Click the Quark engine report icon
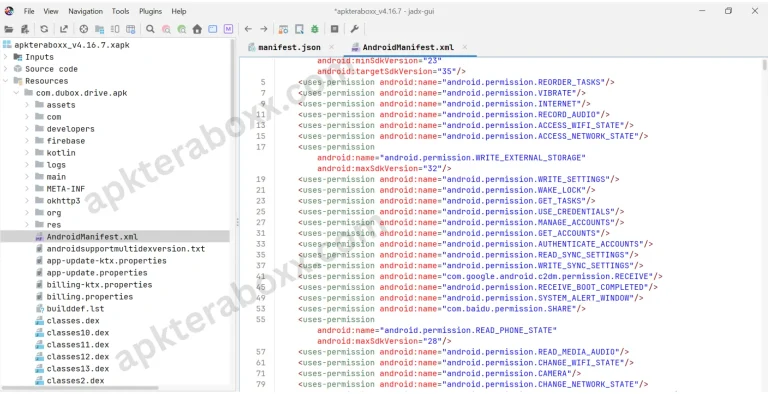Viewport: 768px width, 394px height. (299, 29)
